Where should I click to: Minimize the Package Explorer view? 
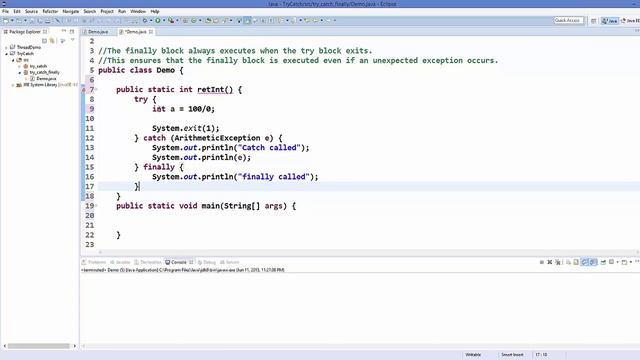[64, 31]
